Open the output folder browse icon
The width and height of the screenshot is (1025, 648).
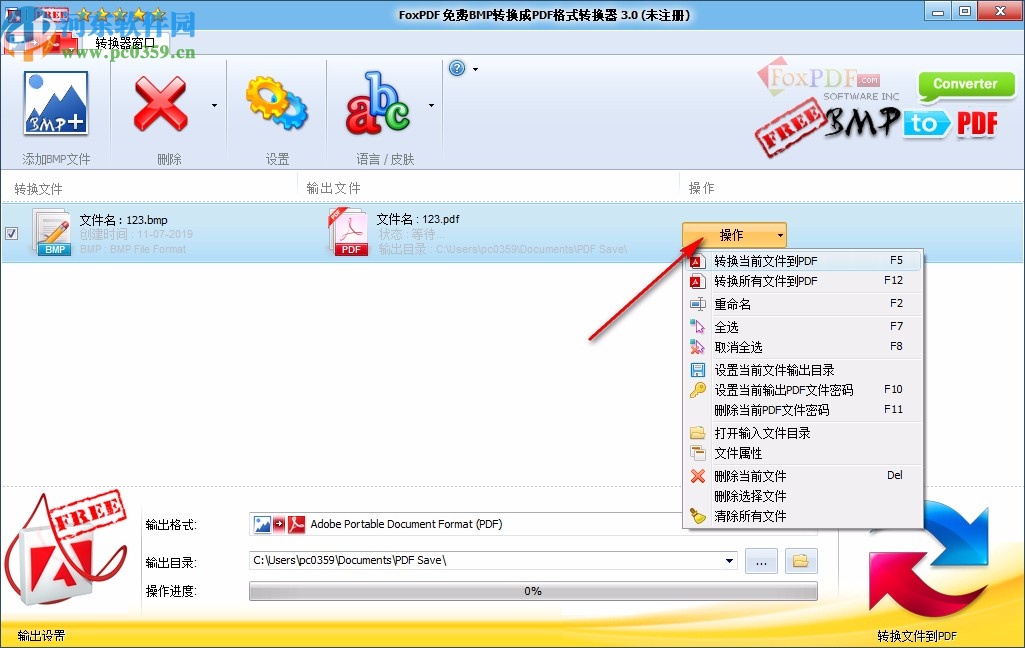799,561
